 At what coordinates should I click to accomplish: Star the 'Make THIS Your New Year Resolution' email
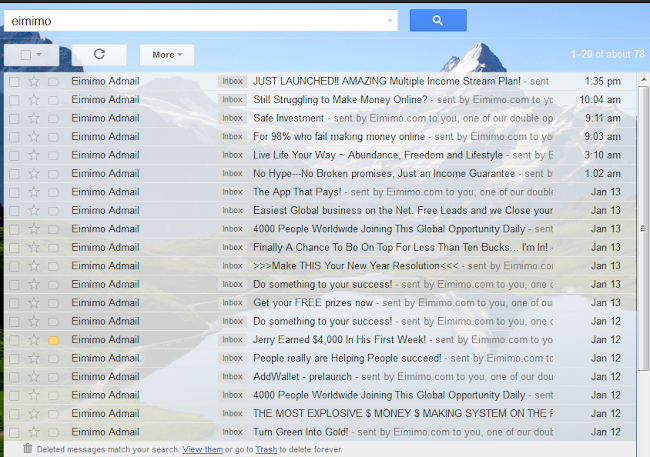(34, 266)
